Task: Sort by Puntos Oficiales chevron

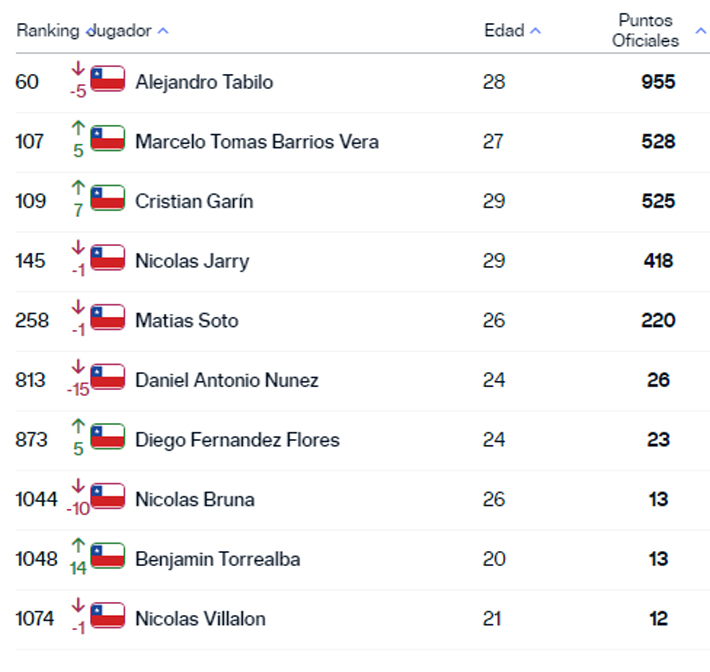Action: pos(700,31)
